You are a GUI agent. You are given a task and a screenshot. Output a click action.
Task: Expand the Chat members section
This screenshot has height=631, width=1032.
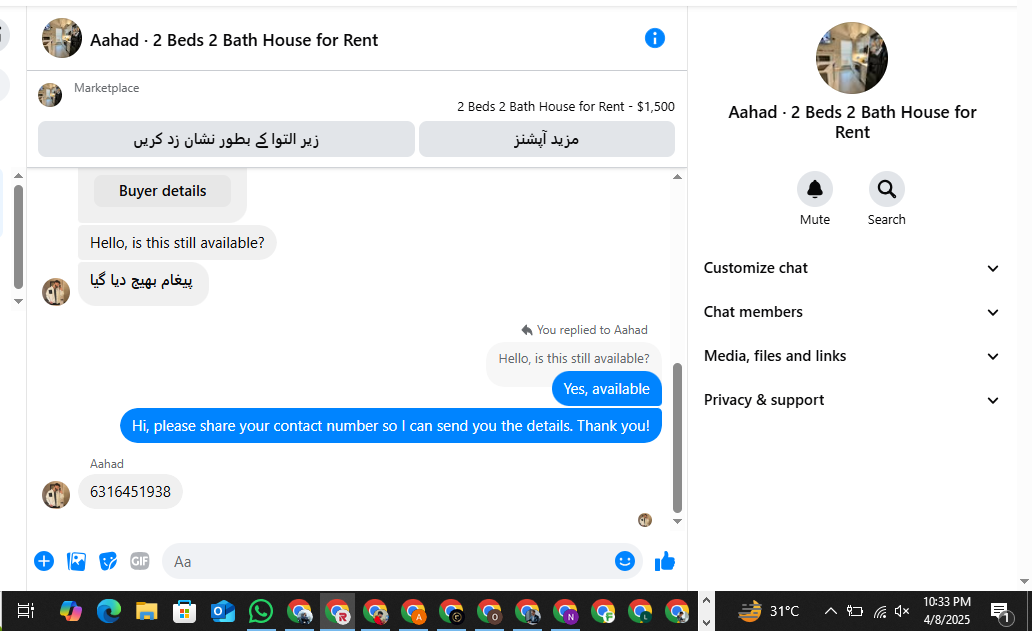coord(851,312)
